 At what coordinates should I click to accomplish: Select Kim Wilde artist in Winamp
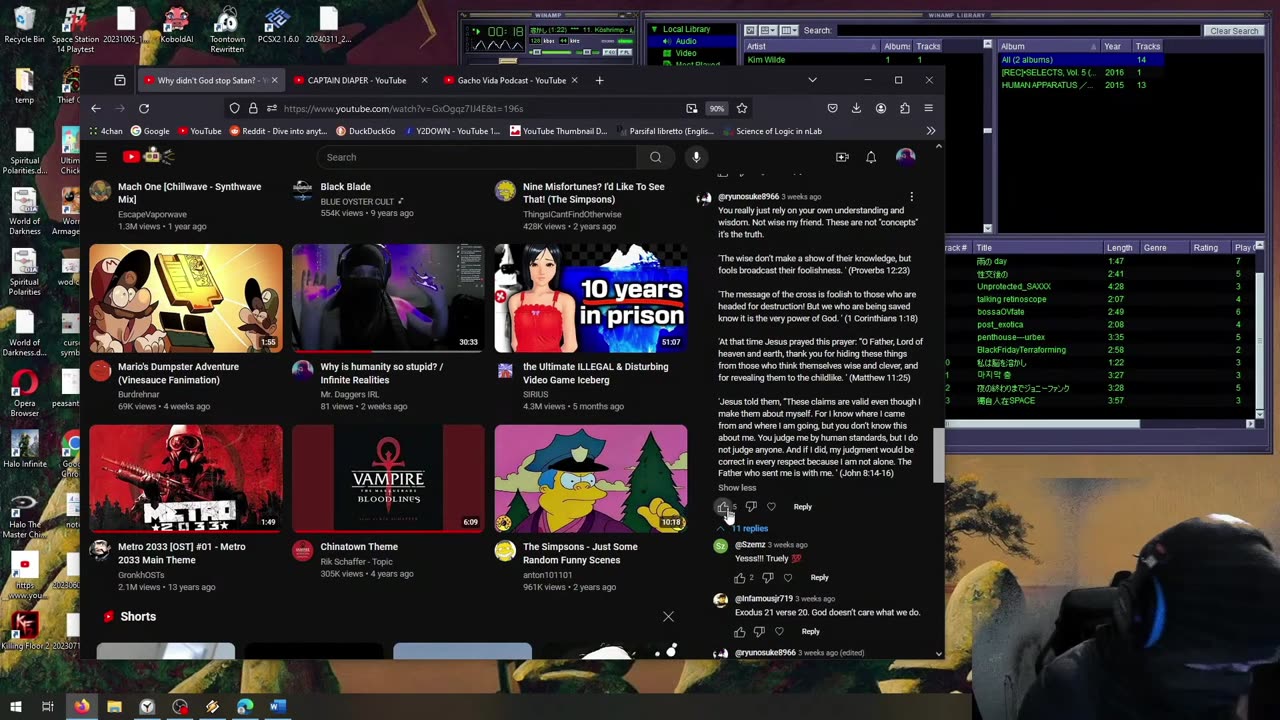[766, 60]
